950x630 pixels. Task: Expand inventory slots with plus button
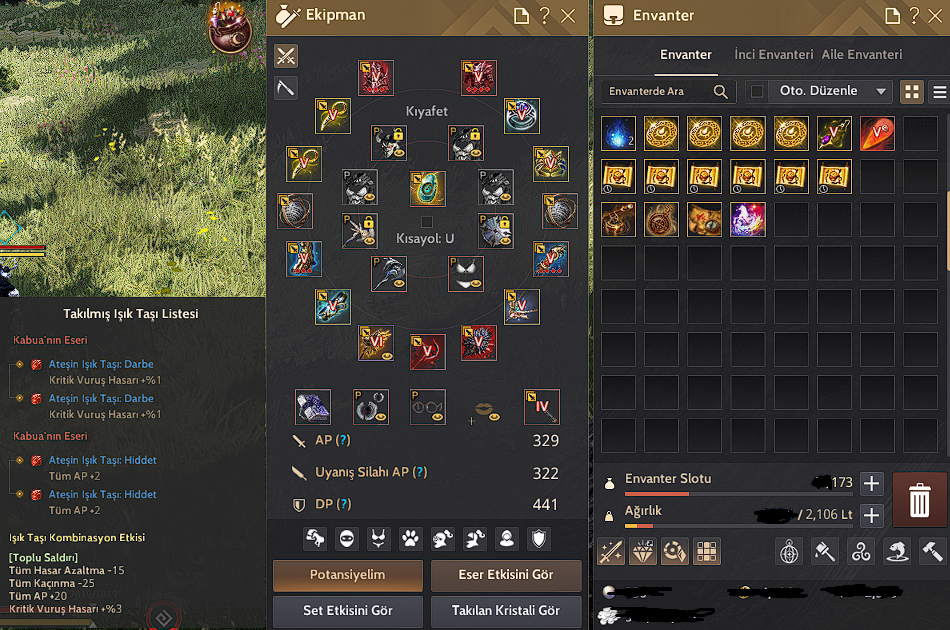coord(871,483)
